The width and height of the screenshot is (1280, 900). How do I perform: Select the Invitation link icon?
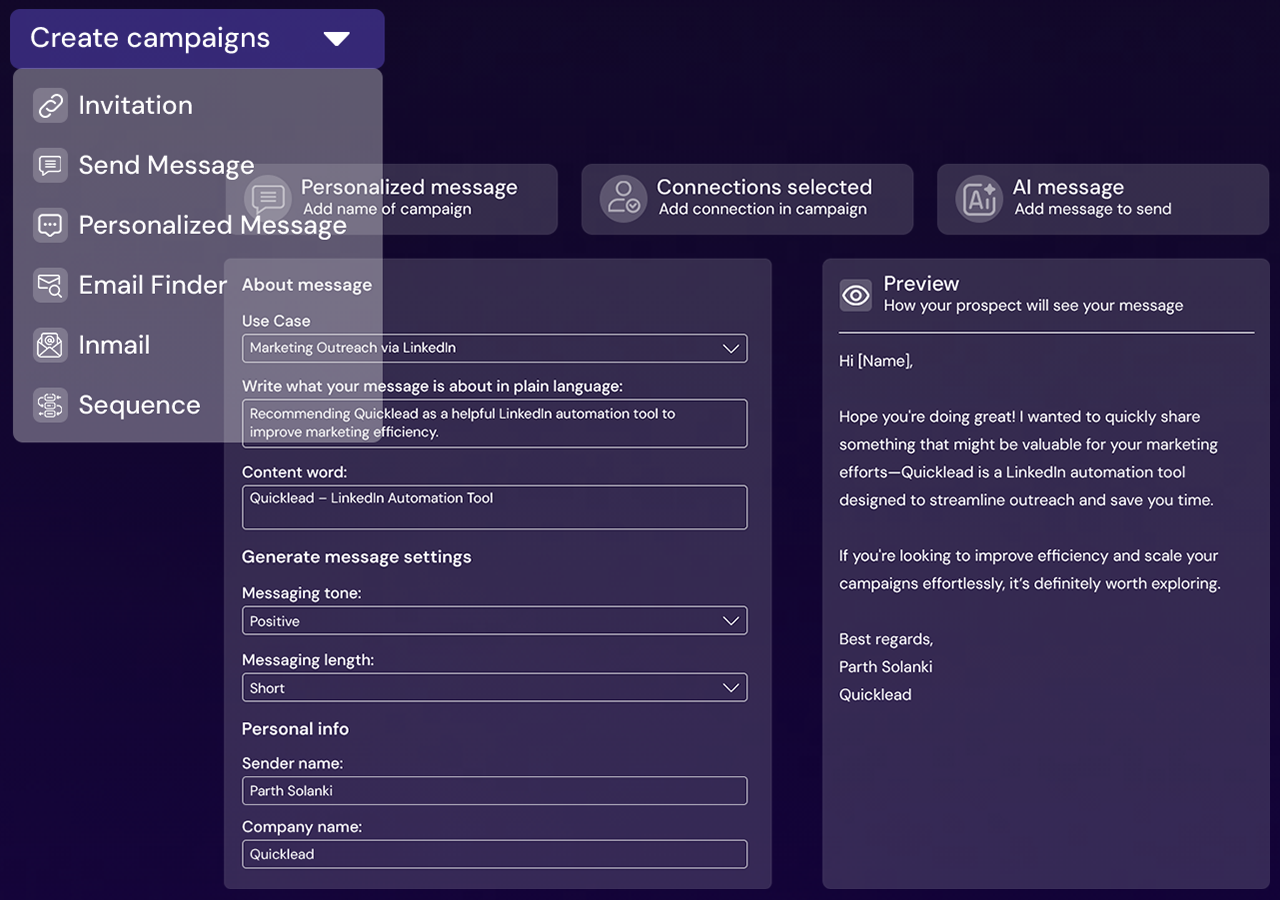(x=50, y=105)
